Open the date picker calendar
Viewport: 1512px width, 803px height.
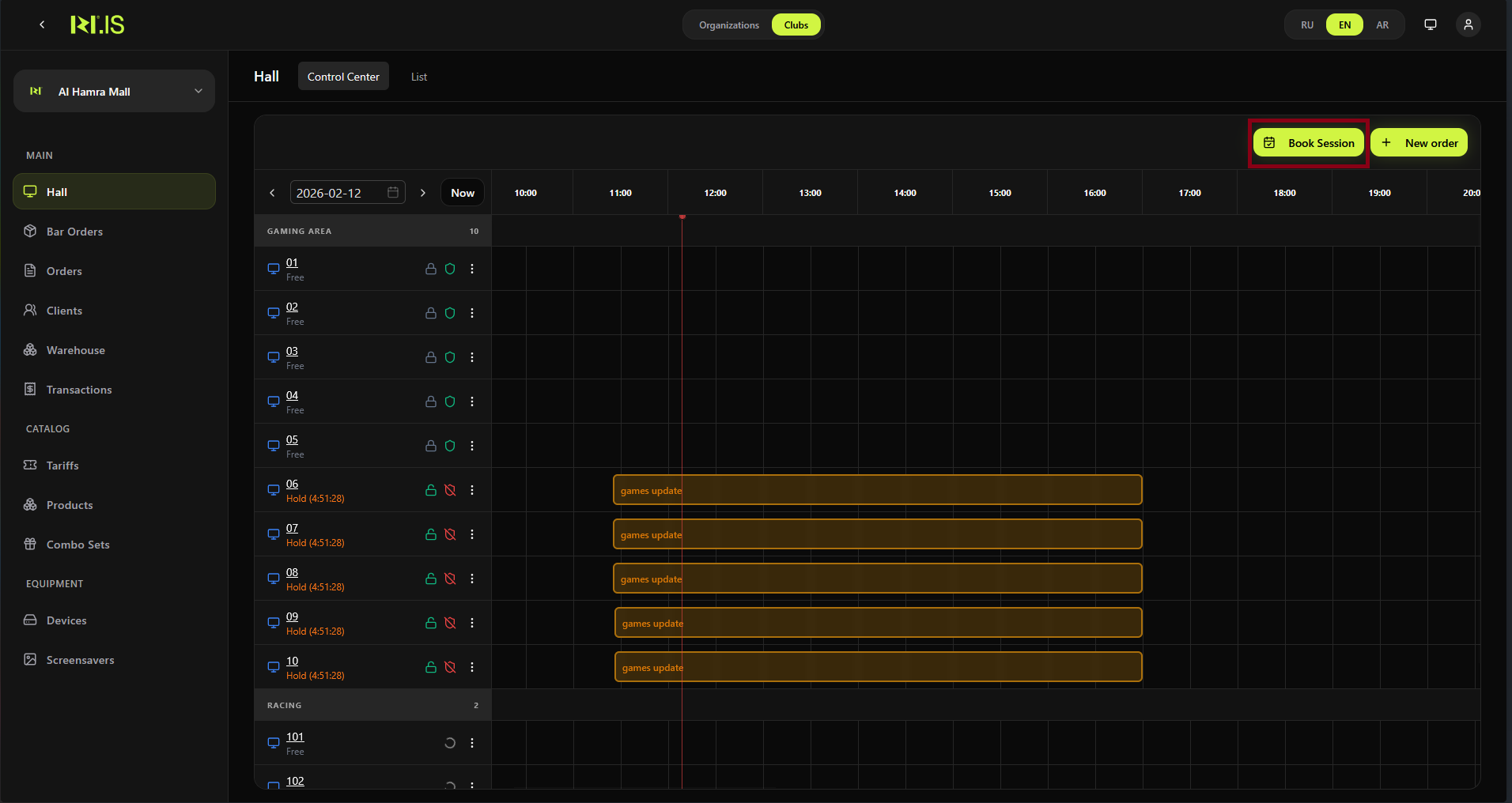(393, 193)
